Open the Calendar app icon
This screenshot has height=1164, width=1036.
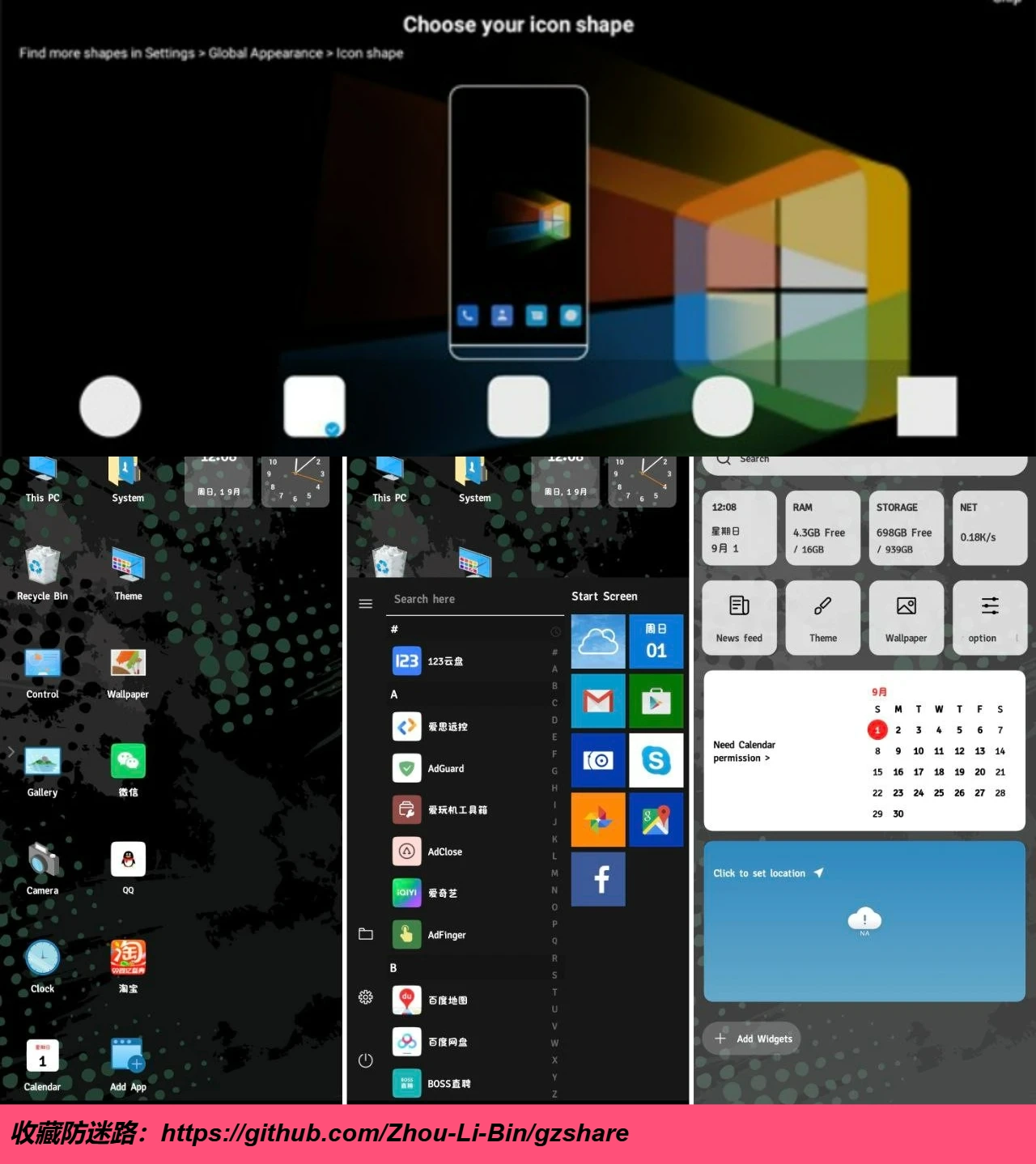[42, 1064]
